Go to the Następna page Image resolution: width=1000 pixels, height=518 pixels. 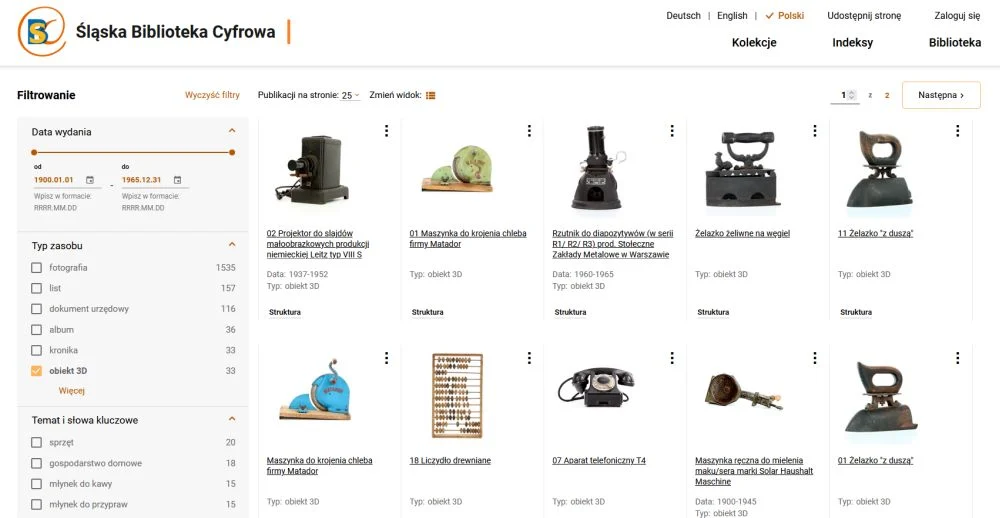941,95
